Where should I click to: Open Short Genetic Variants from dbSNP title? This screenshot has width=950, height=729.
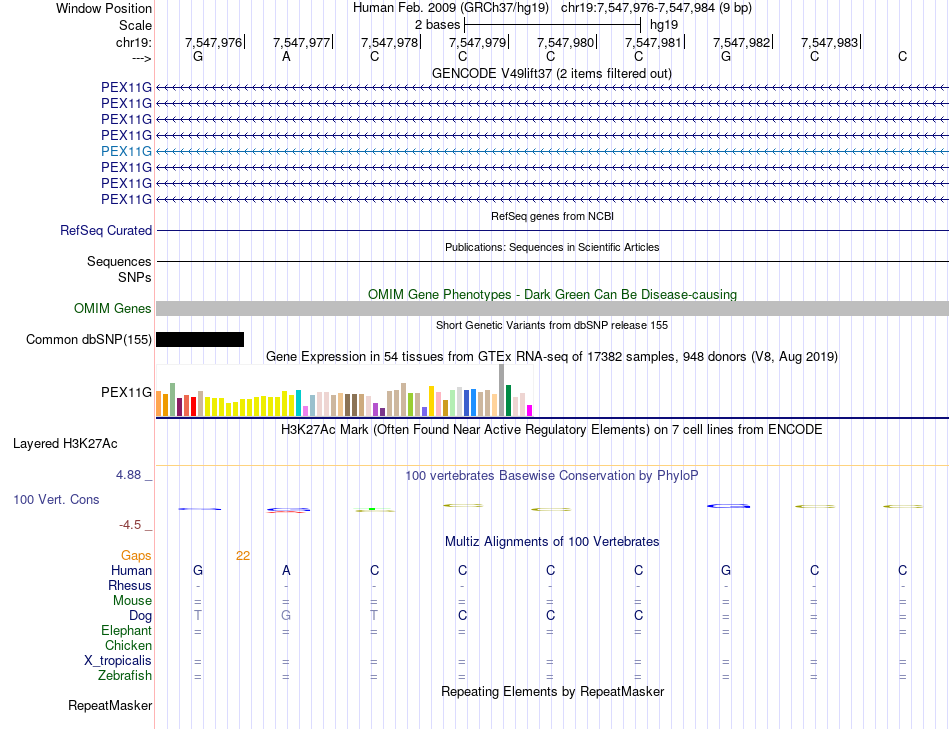[552, 325]
